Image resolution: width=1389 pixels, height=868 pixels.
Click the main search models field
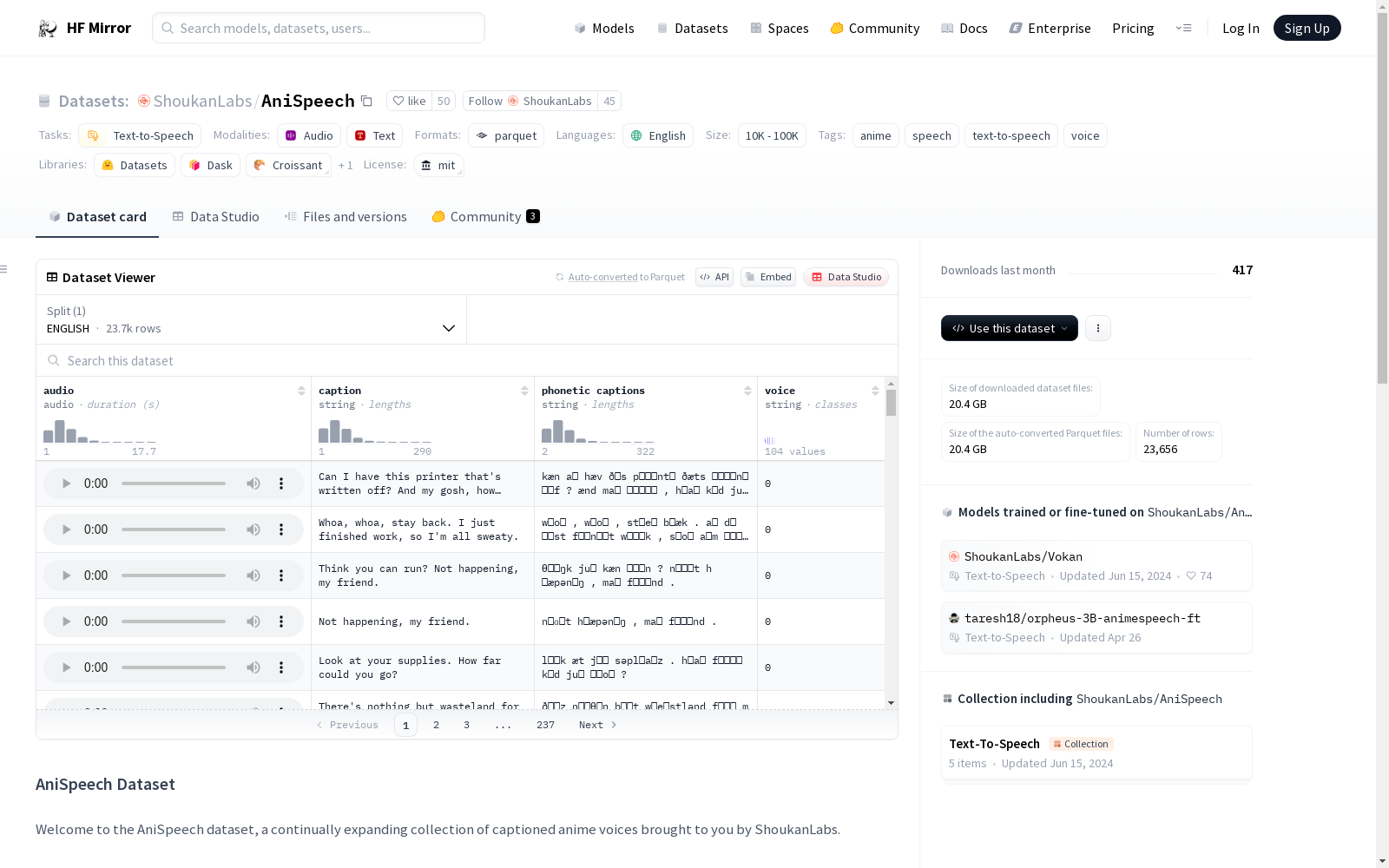(319, 28)
